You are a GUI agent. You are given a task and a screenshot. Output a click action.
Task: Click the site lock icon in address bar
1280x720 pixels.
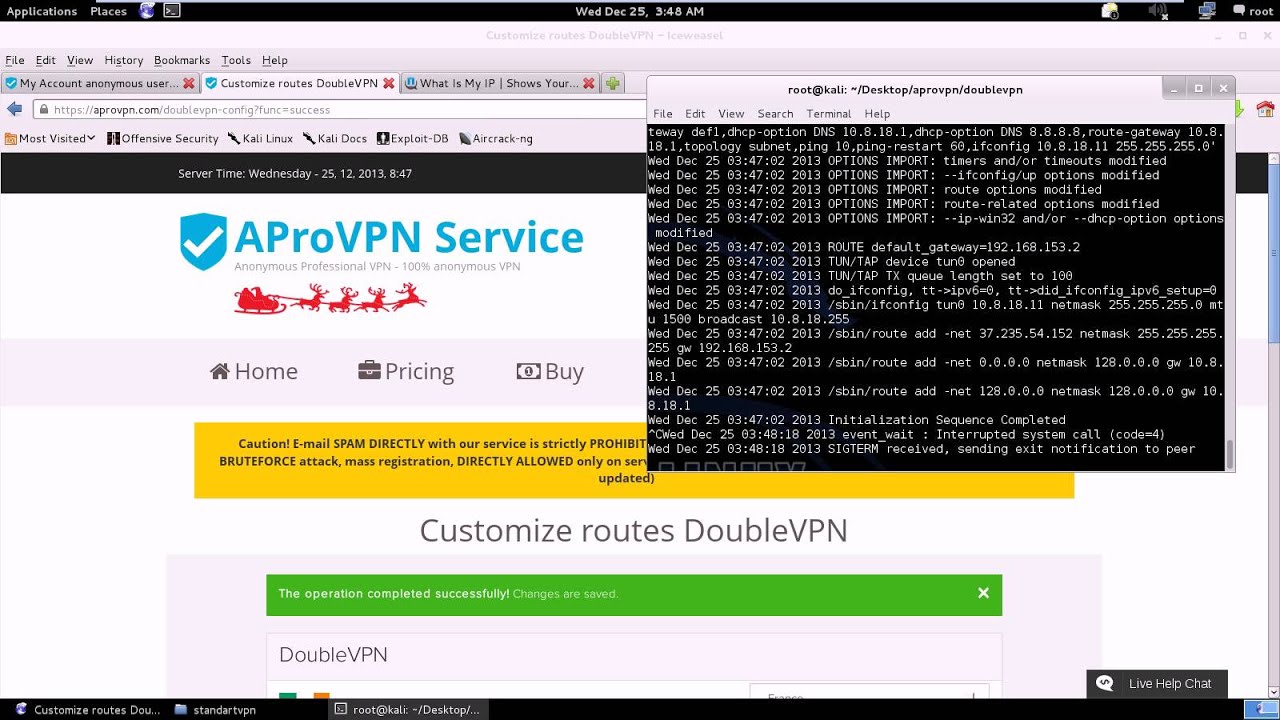click(x=43, y=110)
